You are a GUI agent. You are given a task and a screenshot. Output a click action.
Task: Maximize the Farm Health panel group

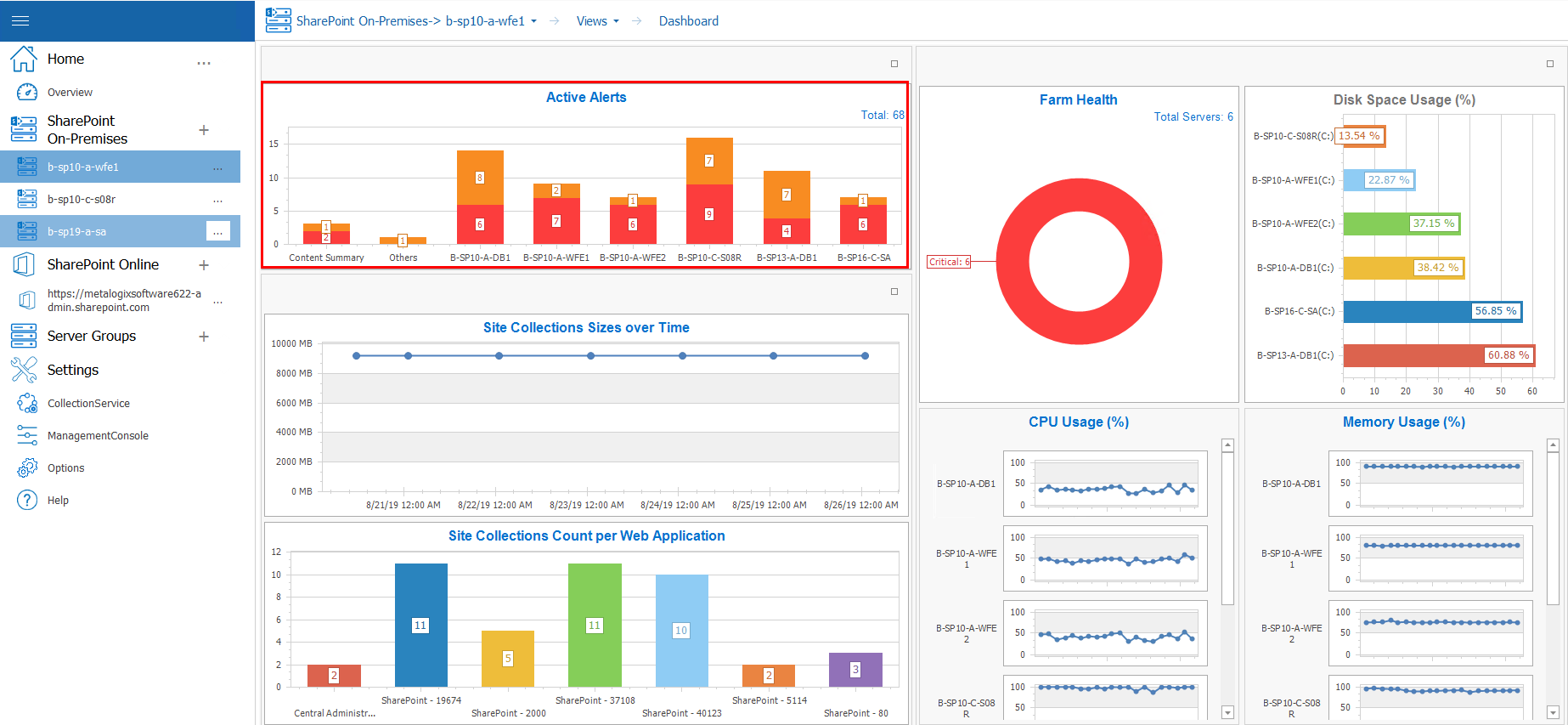(1549, 64)
